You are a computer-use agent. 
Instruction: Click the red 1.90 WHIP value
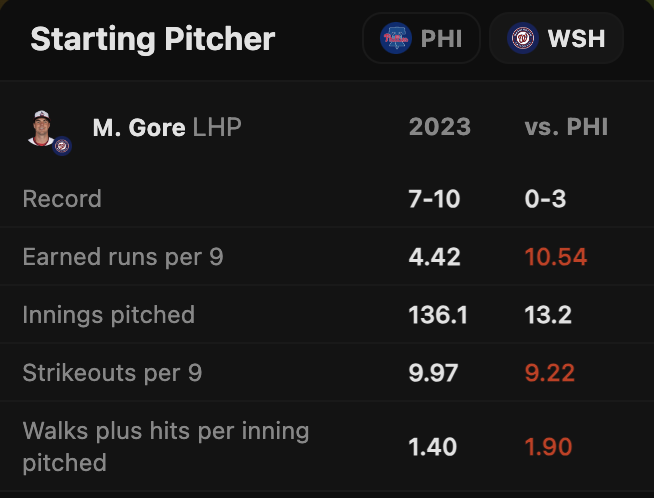548,446
